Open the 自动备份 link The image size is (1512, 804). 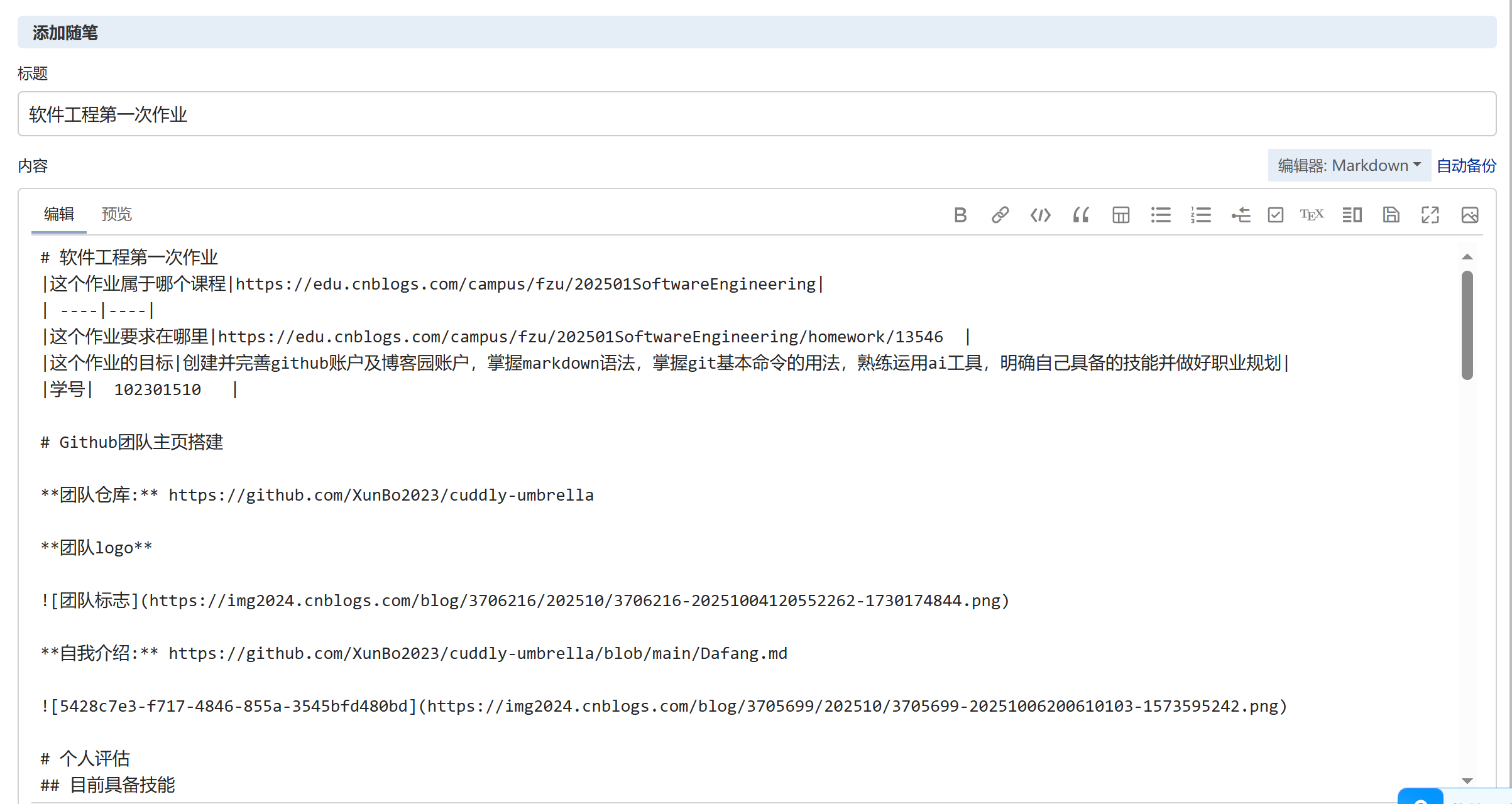click(1466, 165)
